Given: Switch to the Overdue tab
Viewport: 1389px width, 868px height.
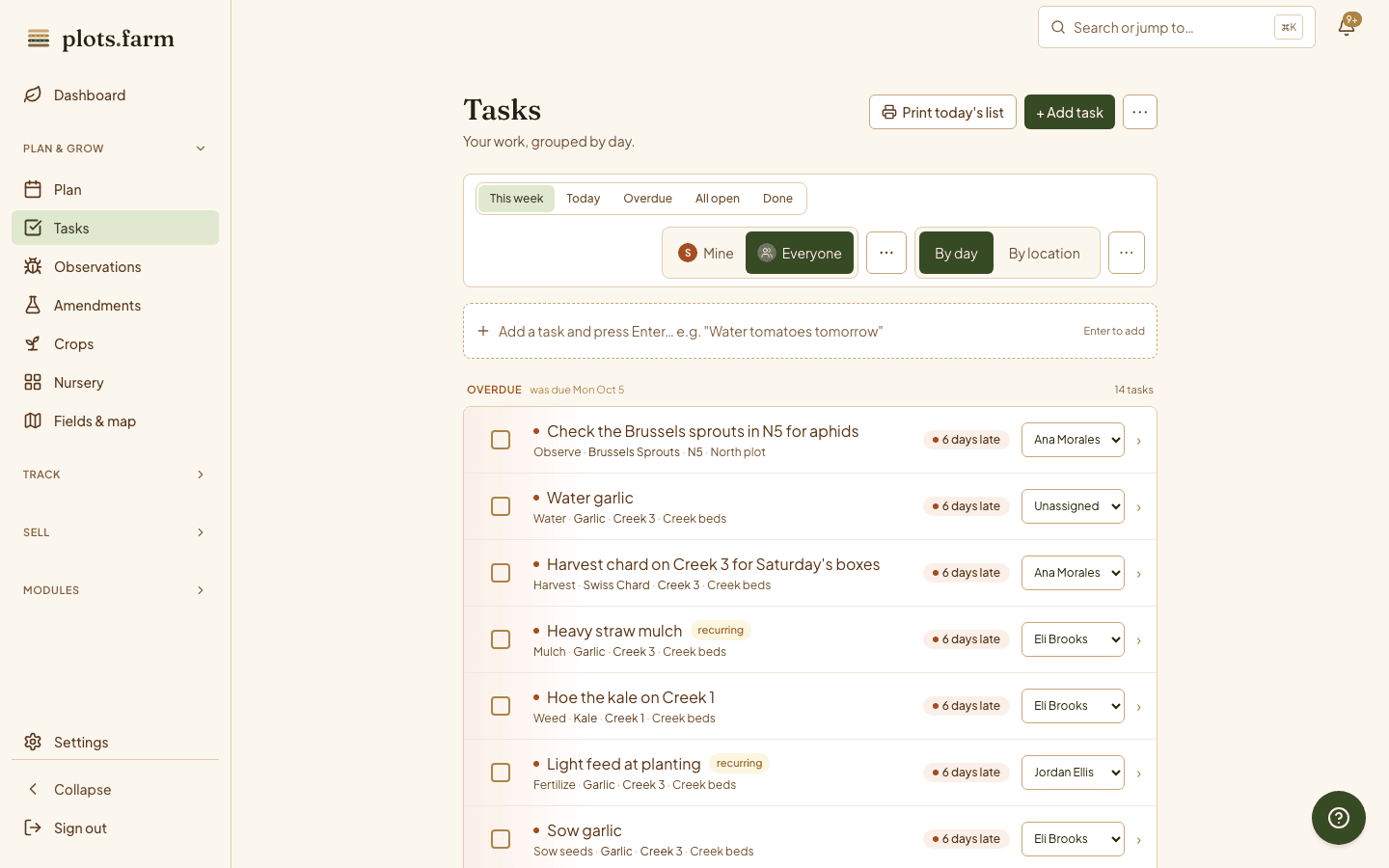Looking at the screenshot, I should 648,199.
